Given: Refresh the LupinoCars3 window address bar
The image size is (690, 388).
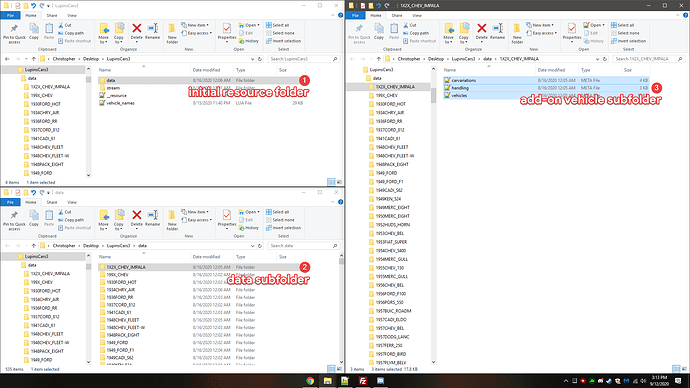Looking at the screenshot, I should click(x=260, y=59).
